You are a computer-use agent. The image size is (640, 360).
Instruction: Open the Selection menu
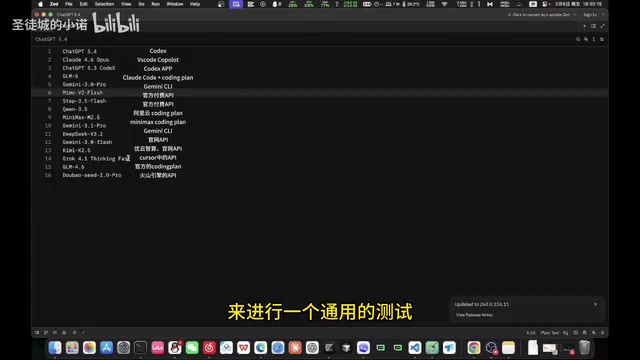pyautogui.click(x=104, y=4)
